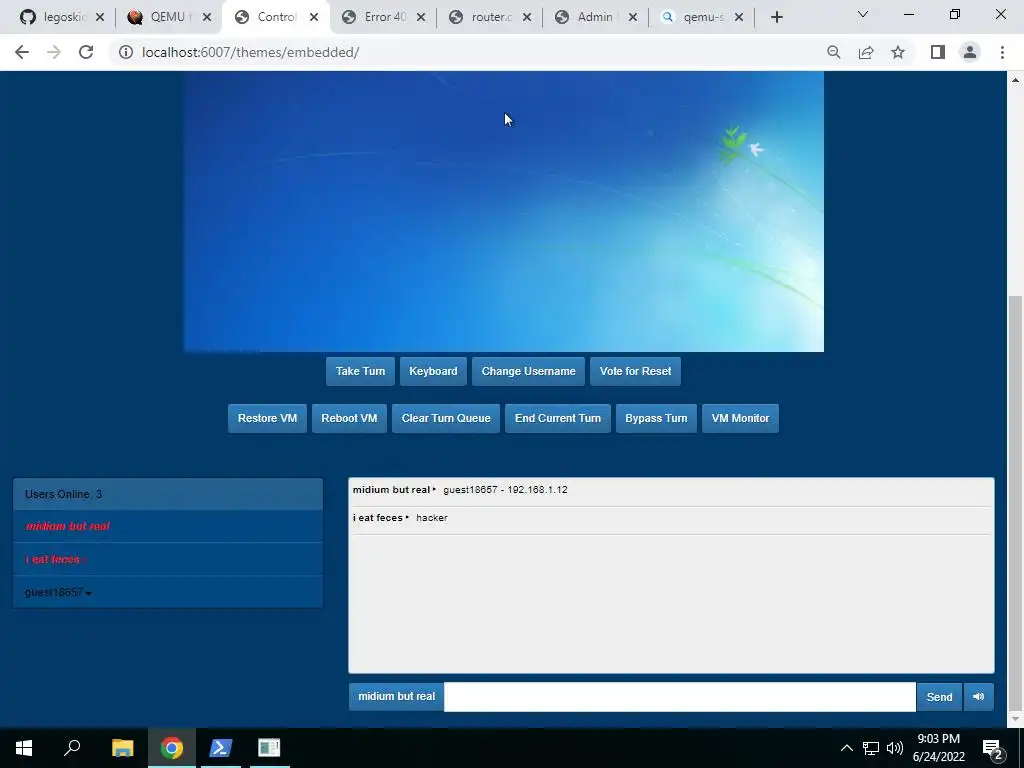Click the VM display screen
1024x768 pixels.
tap(504, 211)
